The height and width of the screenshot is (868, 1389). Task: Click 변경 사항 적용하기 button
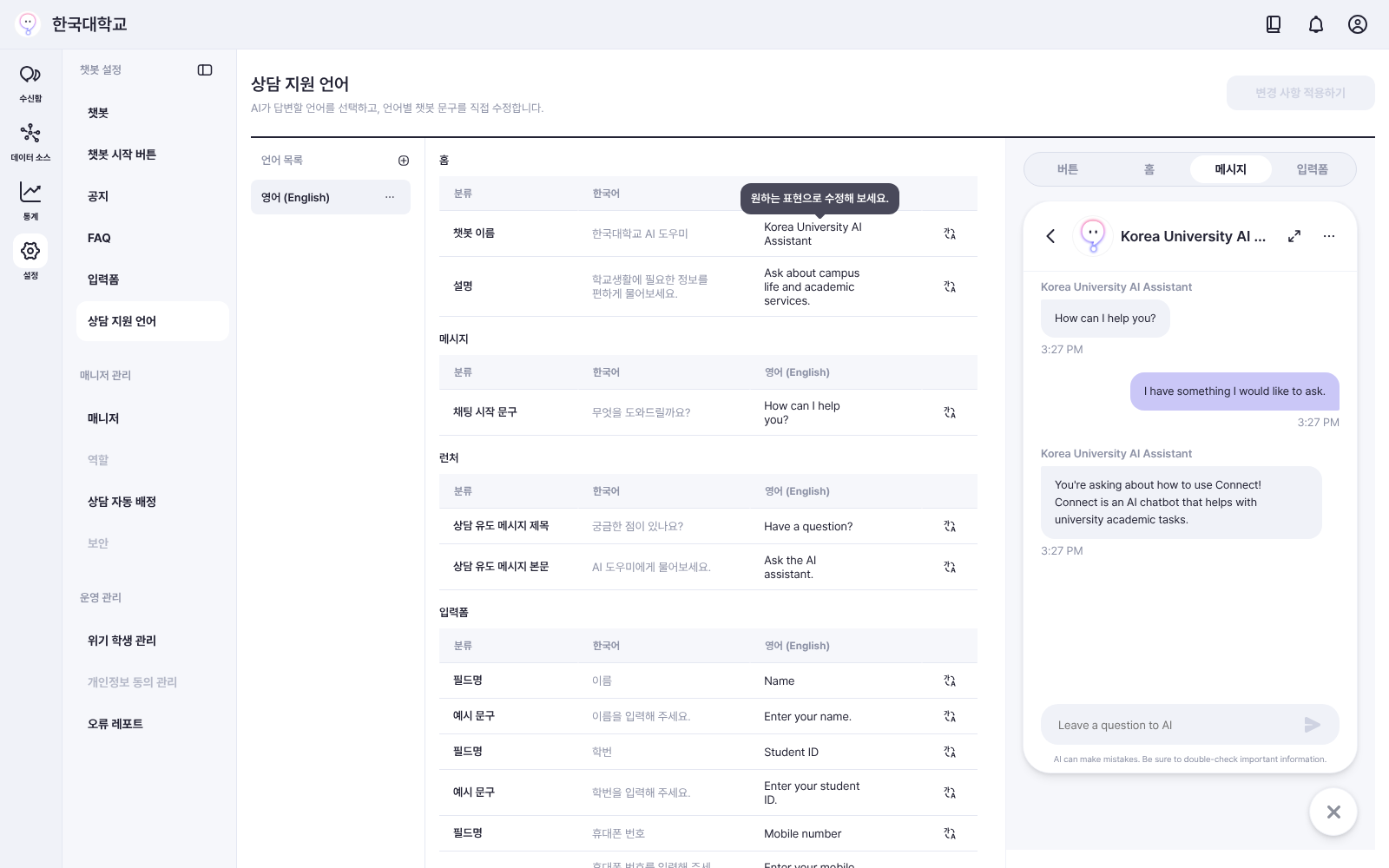coord(1300,93)
